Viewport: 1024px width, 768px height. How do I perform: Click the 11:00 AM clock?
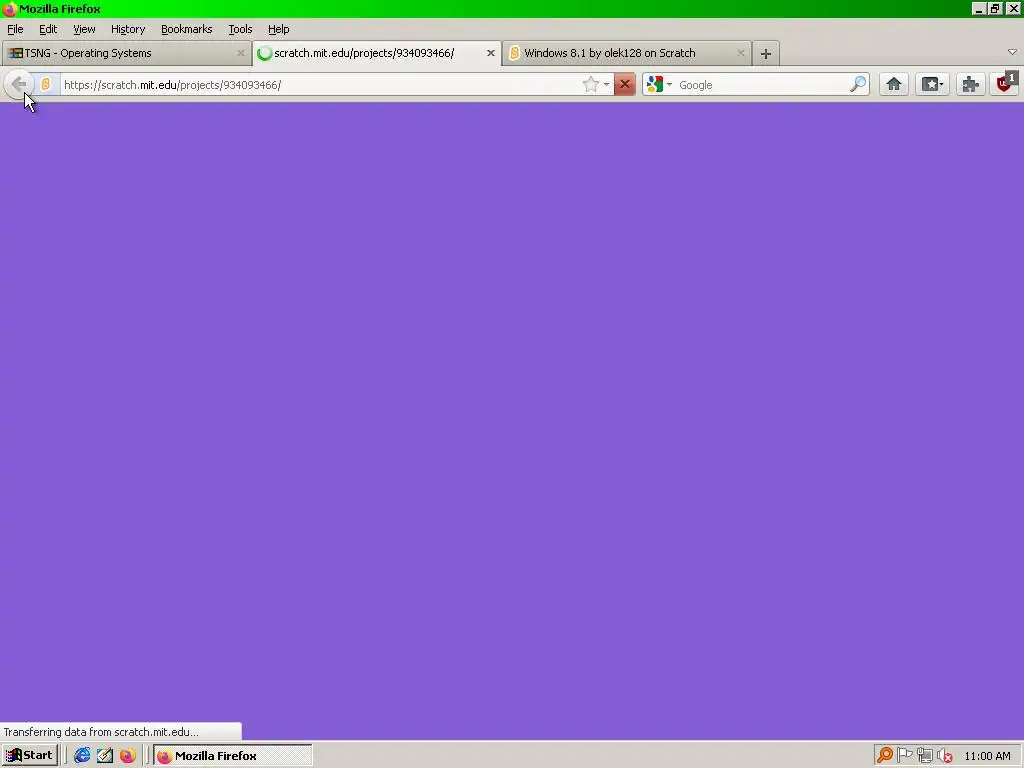[x=987, y=756]
